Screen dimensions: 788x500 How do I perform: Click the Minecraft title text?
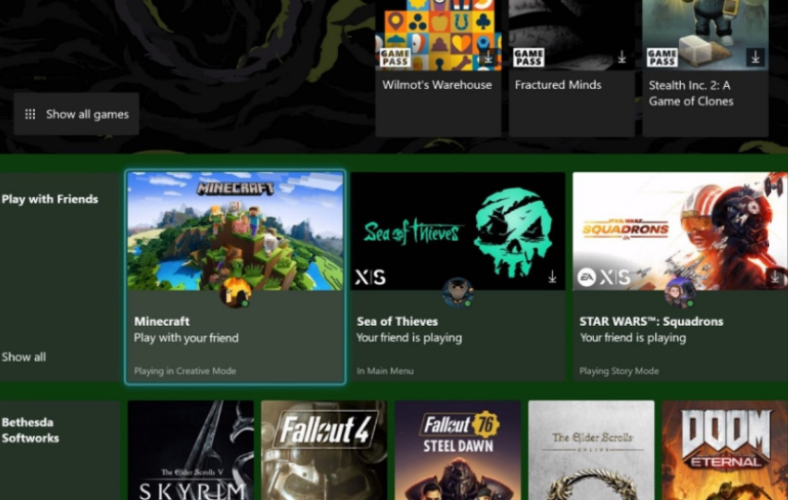(162, 321)
